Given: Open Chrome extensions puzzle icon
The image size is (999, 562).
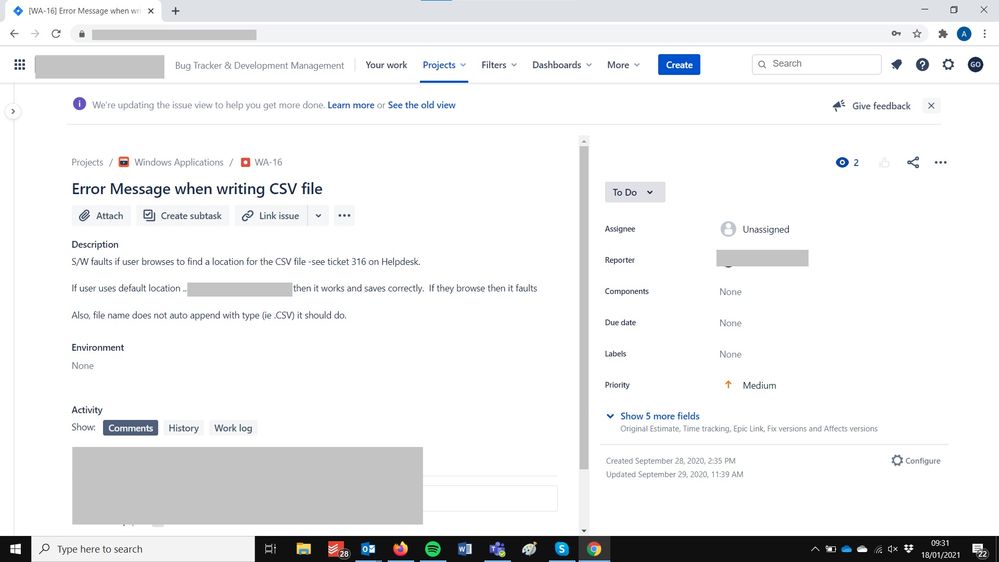Looking at the screenshot, I should click(x=943, y=34).
